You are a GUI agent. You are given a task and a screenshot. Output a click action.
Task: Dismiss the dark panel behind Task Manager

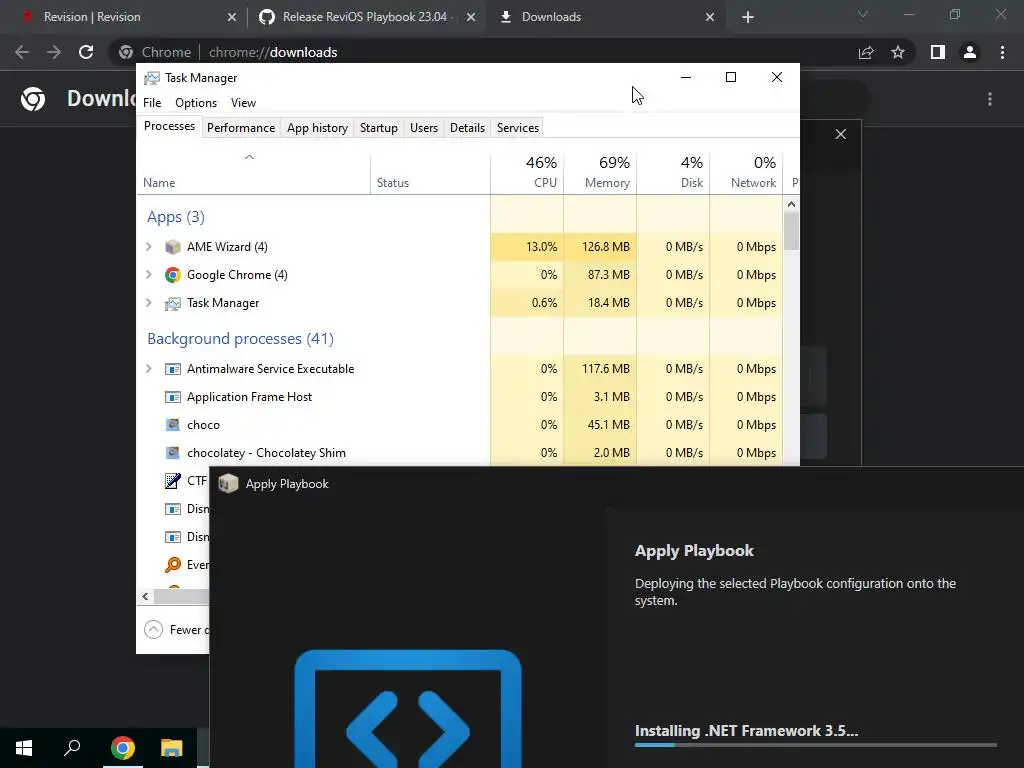click(x=840, y=134)
